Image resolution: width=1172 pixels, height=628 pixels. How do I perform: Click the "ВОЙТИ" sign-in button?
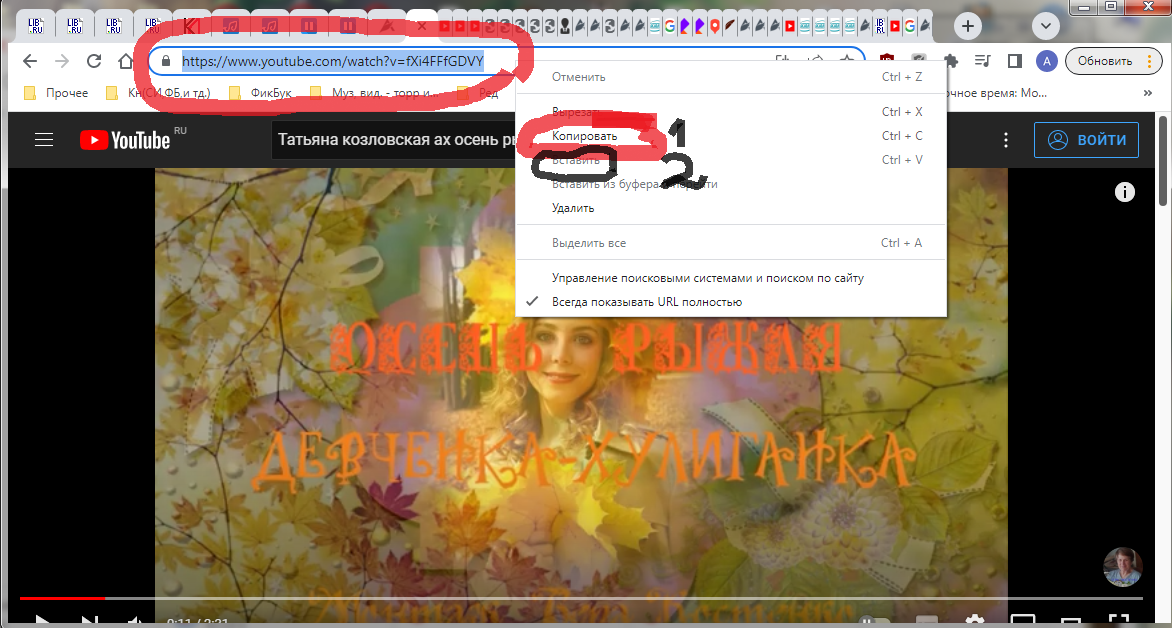point(1087,140)
